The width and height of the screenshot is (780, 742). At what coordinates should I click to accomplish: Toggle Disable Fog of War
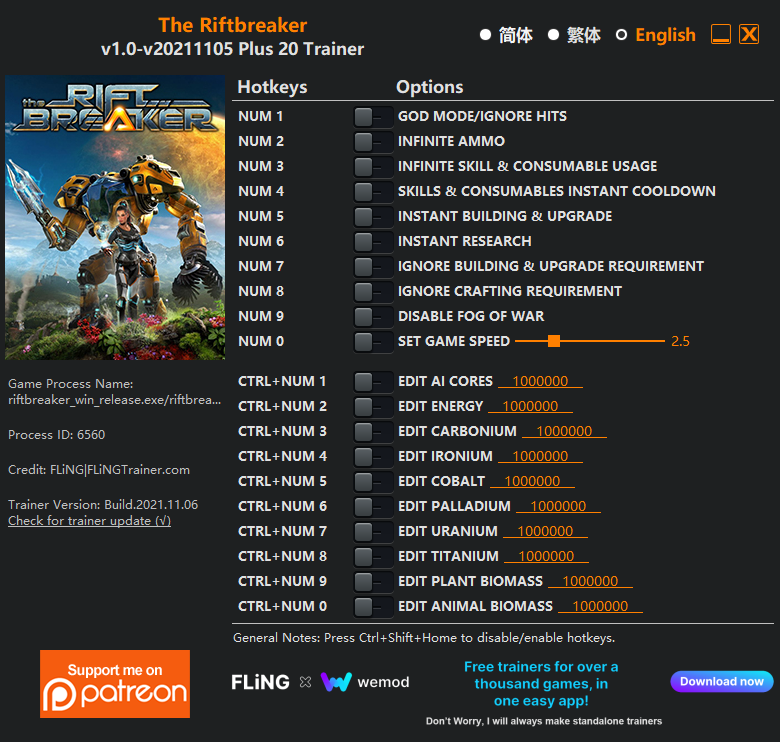coord(373,317)
